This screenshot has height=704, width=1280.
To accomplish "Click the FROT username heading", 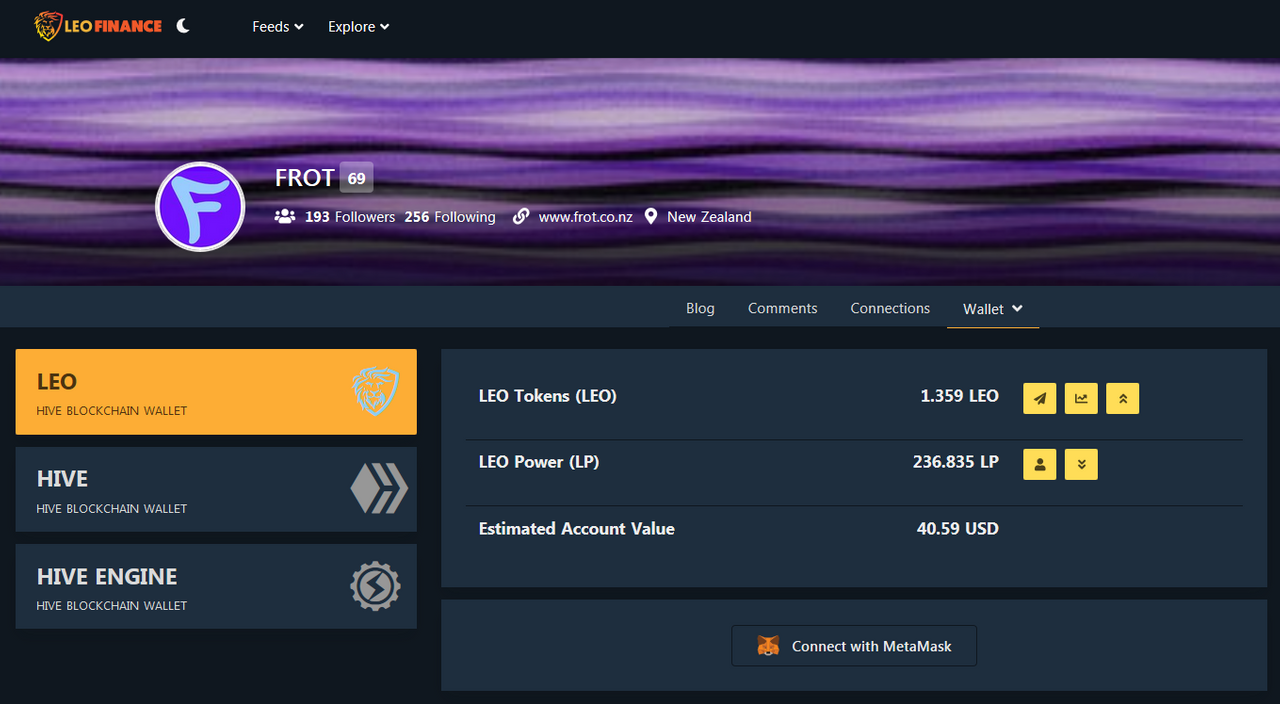I will [304, 178].
